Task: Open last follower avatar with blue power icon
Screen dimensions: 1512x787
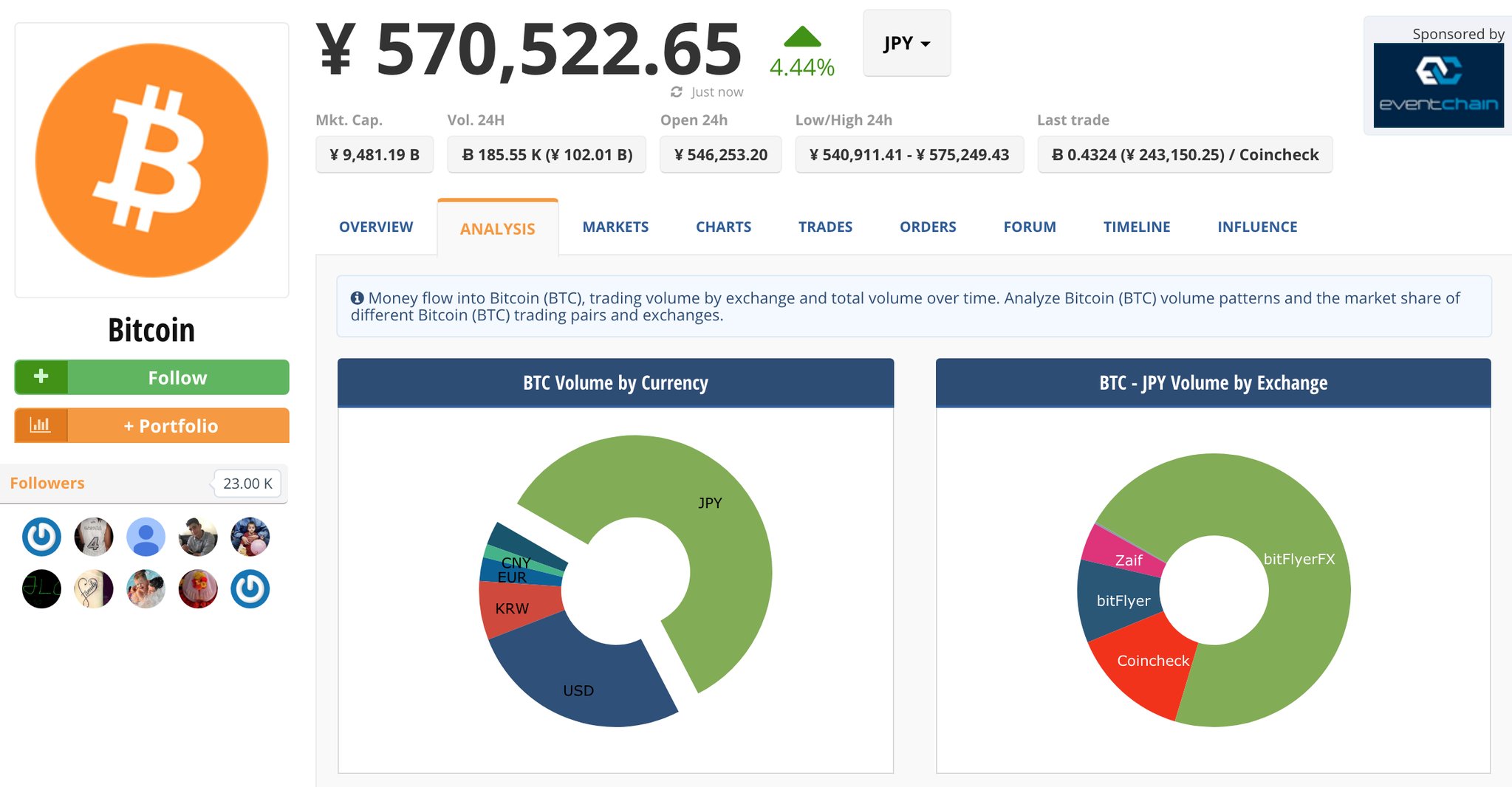Action: pos(250,589)
